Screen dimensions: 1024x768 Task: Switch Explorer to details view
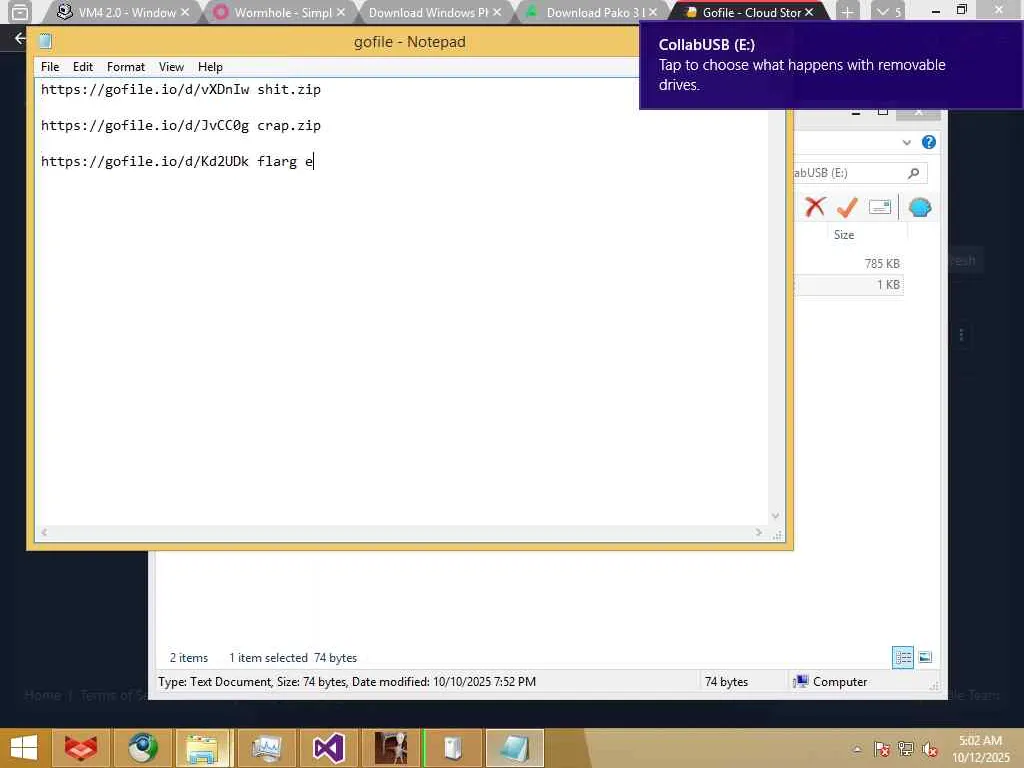click(903, 657)
